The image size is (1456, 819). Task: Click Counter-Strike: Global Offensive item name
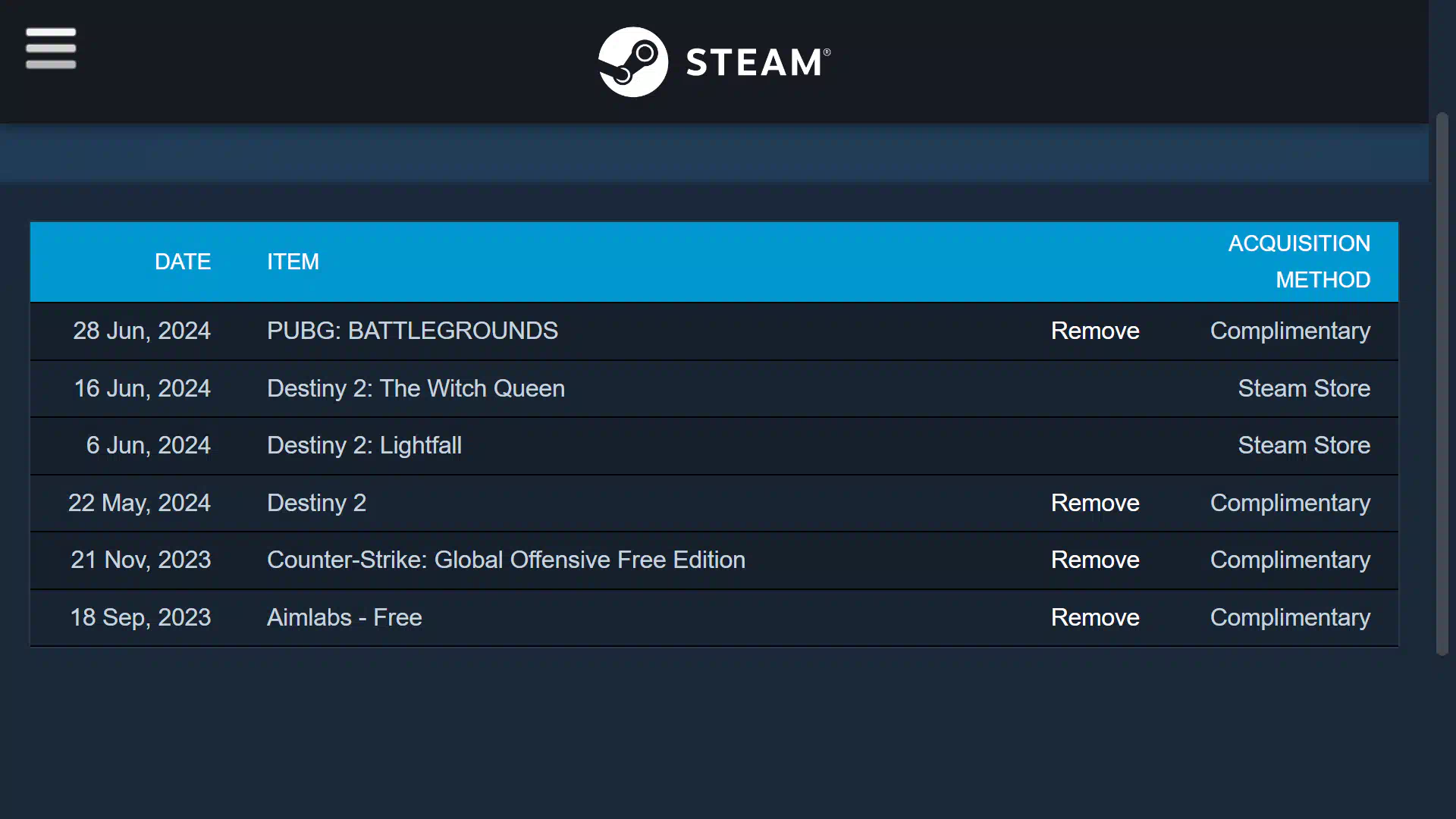tap(506, 560)
